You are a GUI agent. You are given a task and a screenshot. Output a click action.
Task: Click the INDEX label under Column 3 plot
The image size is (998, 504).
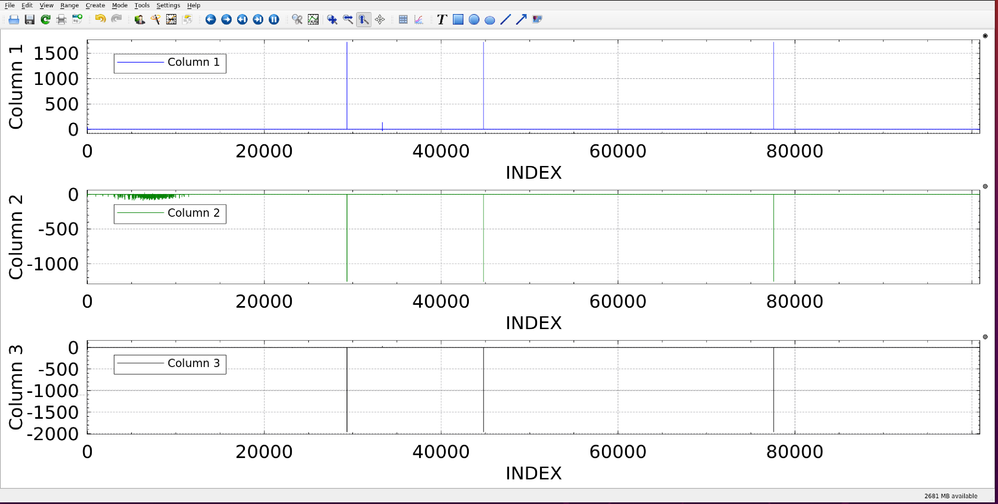[x=533, y=473]
